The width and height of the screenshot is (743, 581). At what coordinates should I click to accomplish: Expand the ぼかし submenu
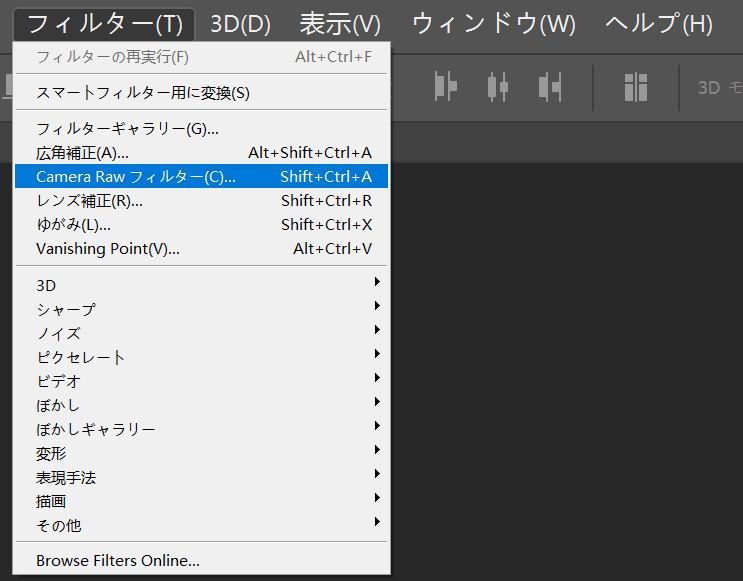pyautogui.click(x=201, y=405)
